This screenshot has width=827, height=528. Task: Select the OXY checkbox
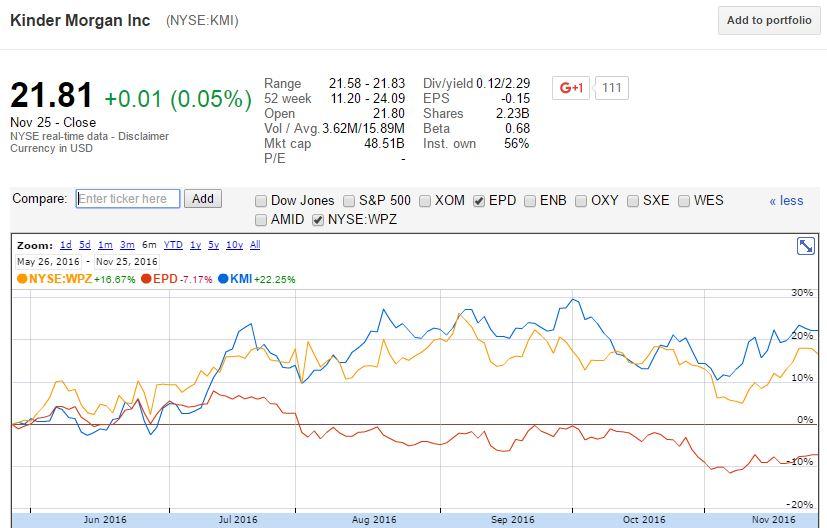[x=581, y=201]
